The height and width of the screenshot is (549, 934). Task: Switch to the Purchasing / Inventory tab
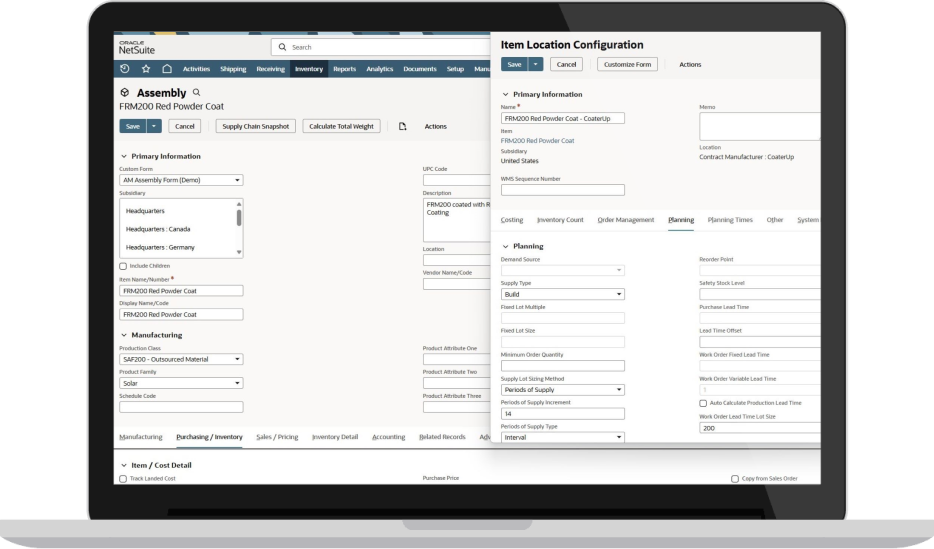tap(209, 437)
